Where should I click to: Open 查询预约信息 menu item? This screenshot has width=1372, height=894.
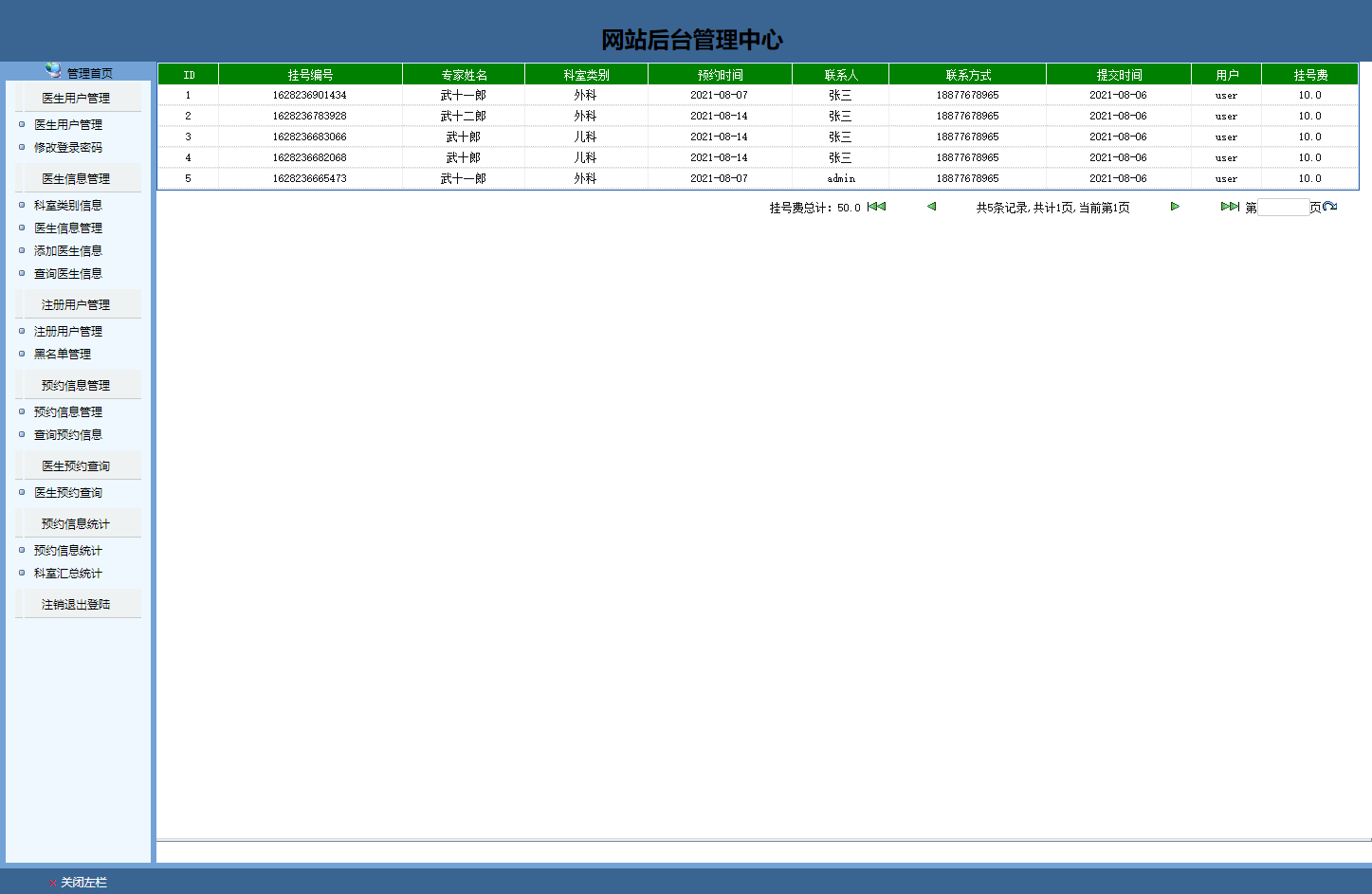(68, 434)
